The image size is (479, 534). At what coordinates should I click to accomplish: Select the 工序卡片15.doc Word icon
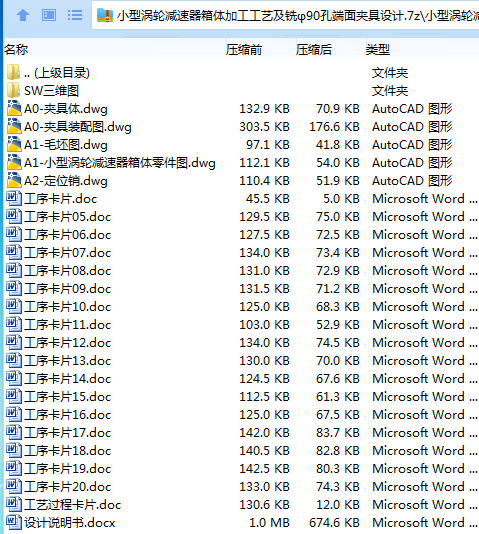[x=14, y=396]
